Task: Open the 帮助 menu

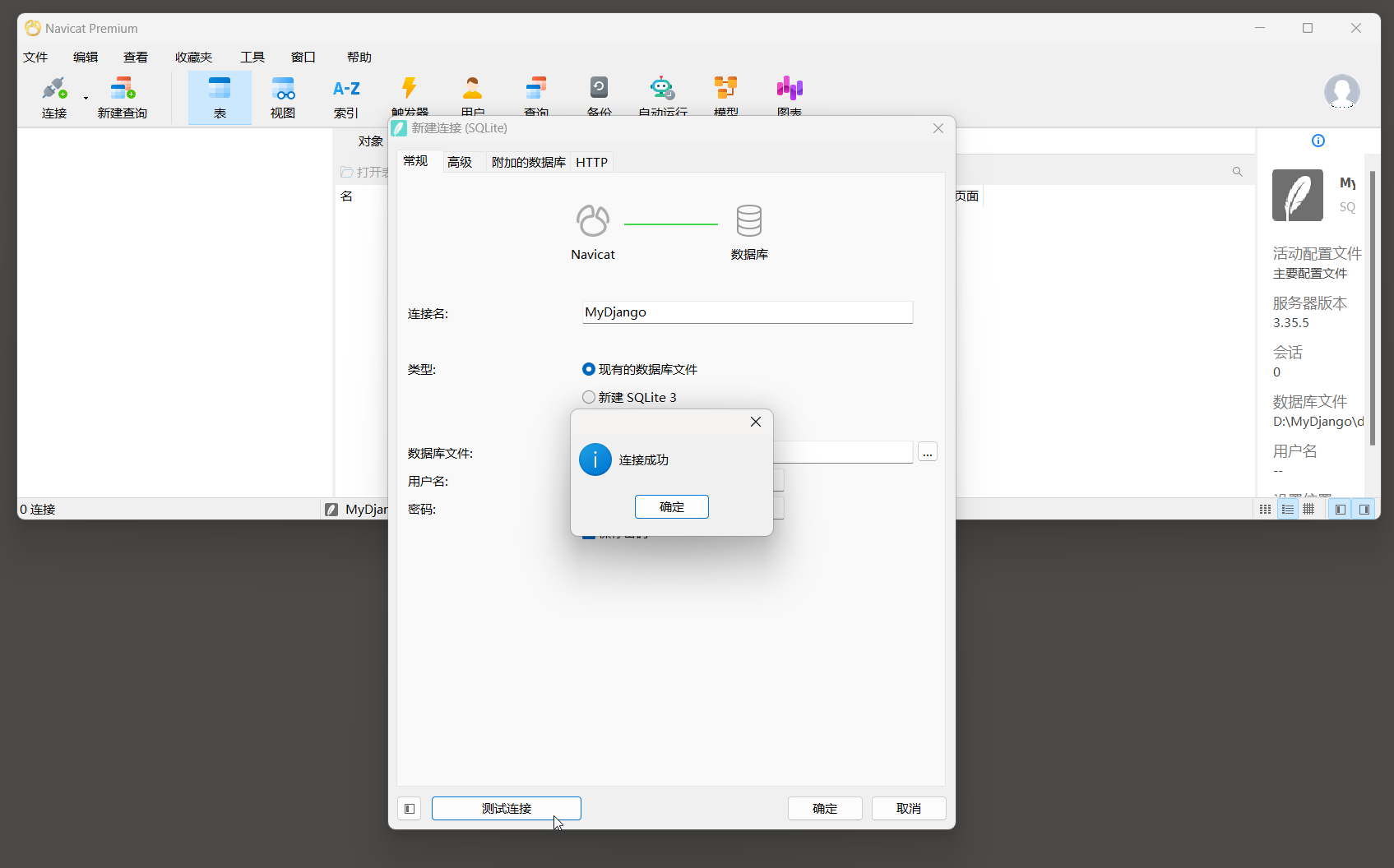Action: (359, 57)
